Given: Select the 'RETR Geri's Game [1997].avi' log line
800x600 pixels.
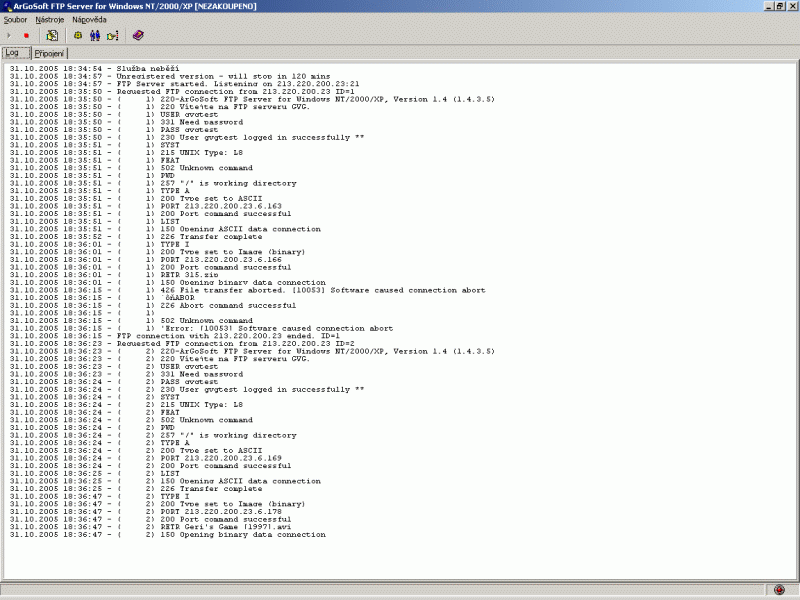Looking at the screenshot, I should (x=150, y=527).
